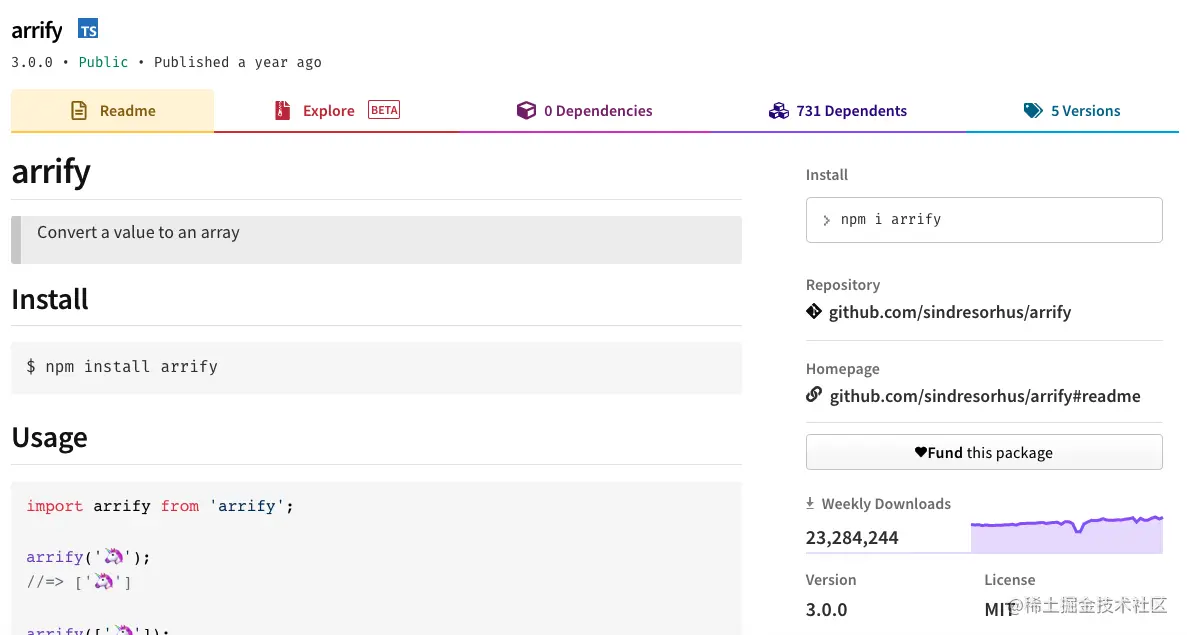Screen dimensions: 1187x635
Task: Open the Readme tab
Action: (x=112, y=111)
